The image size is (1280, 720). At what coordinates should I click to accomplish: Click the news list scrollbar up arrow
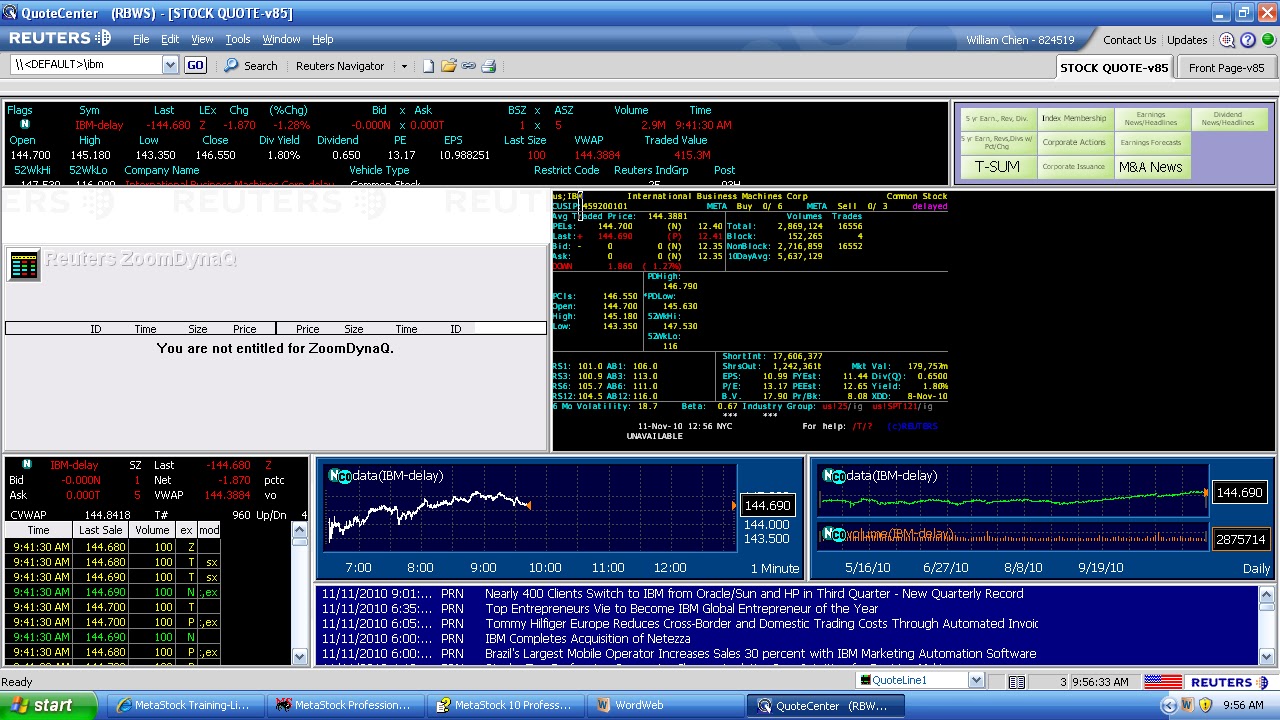point(1267,594)
